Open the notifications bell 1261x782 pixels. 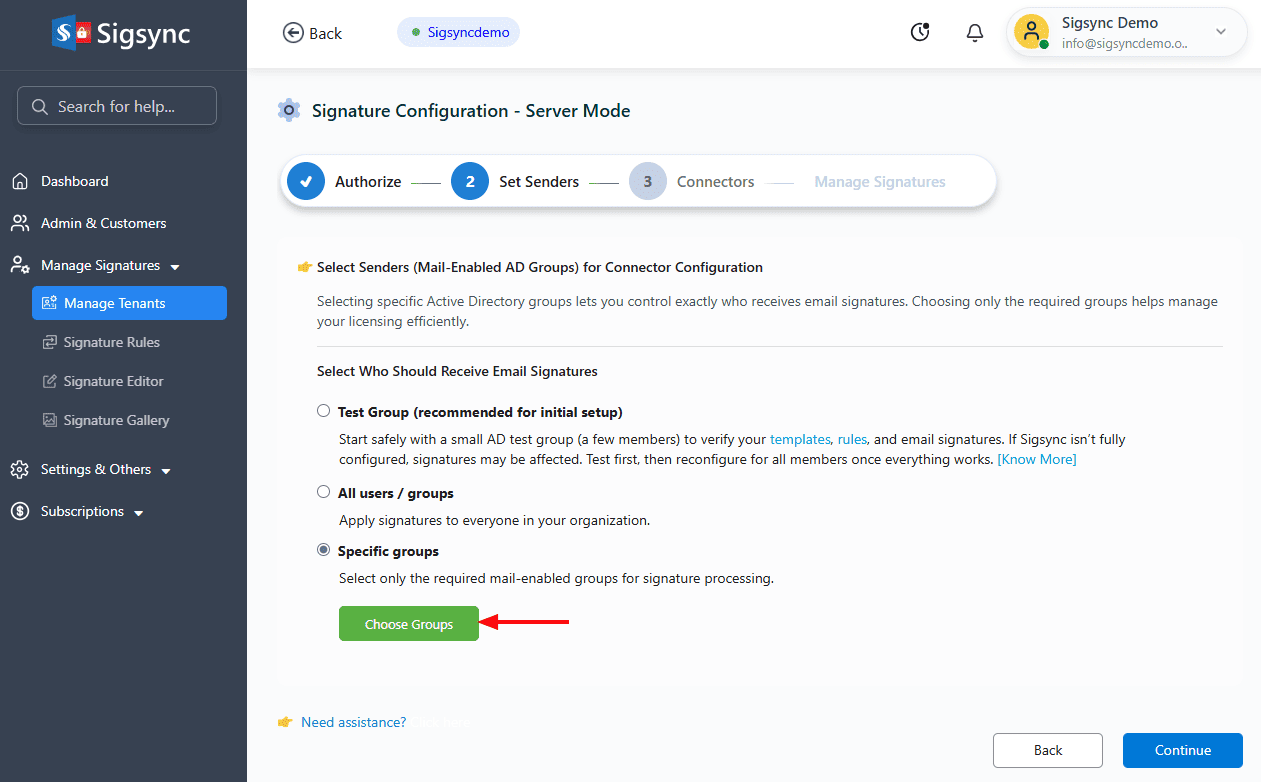point(975,33)
